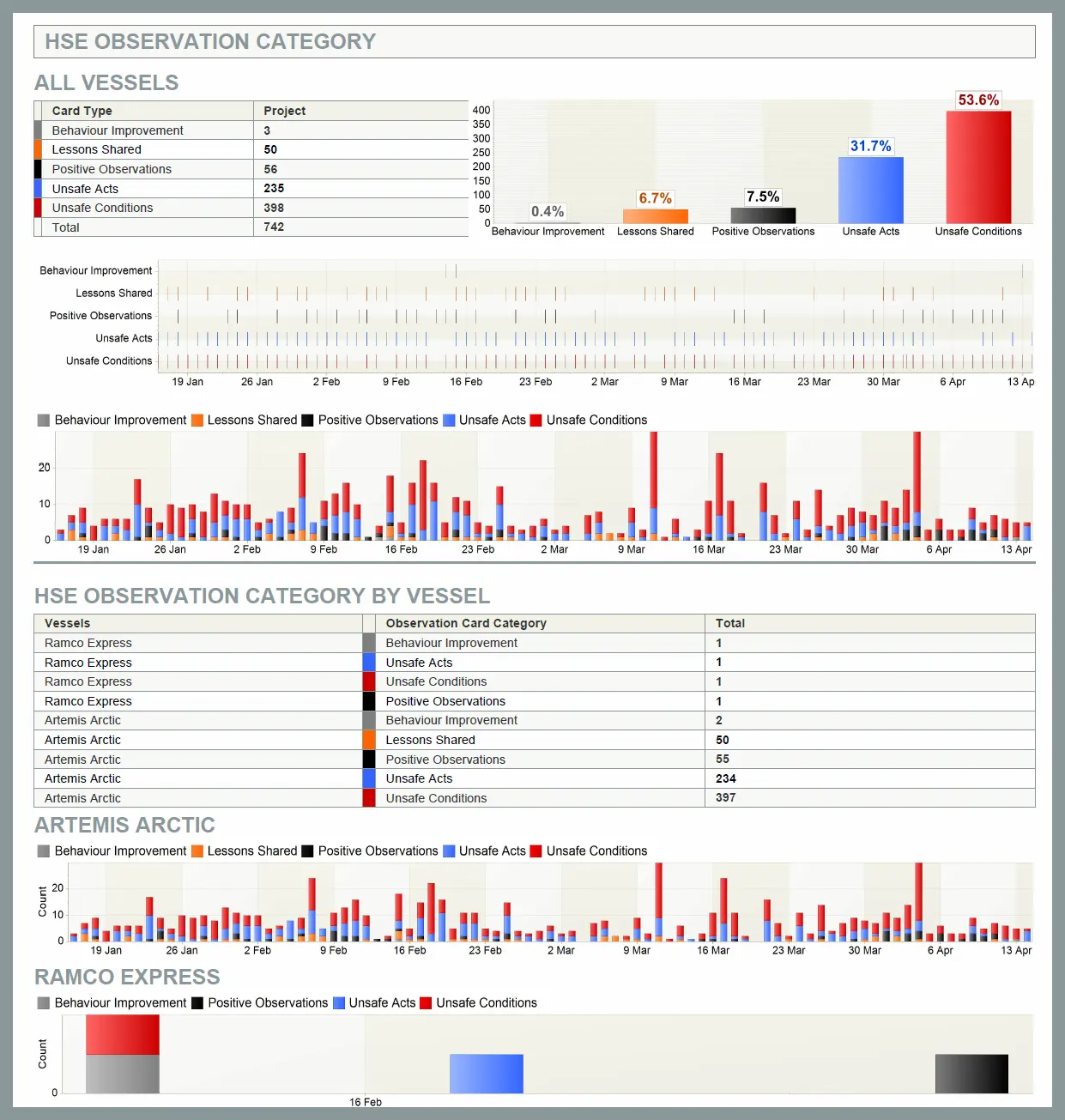
Task: Click the ARTEMIS ARCTIC section heading
Action: [124, 825]
